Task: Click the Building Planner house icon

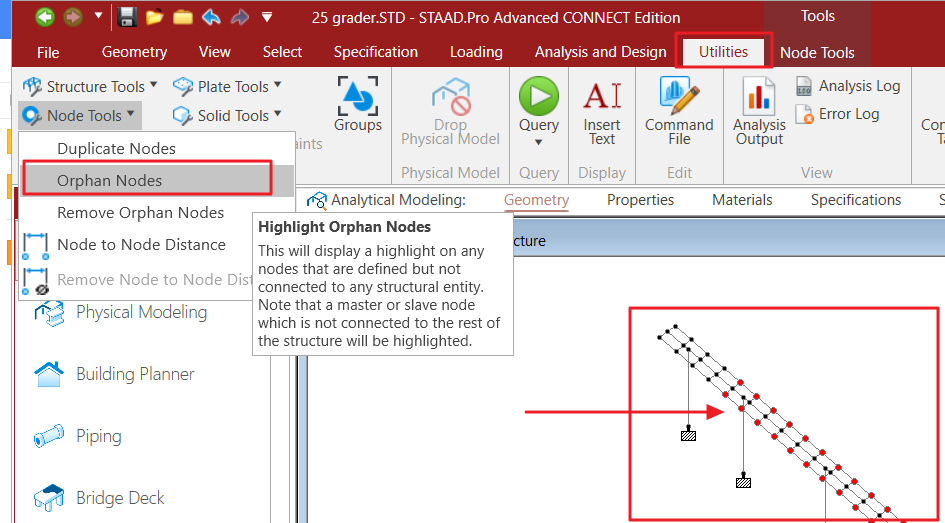Action: click(49, 374)
